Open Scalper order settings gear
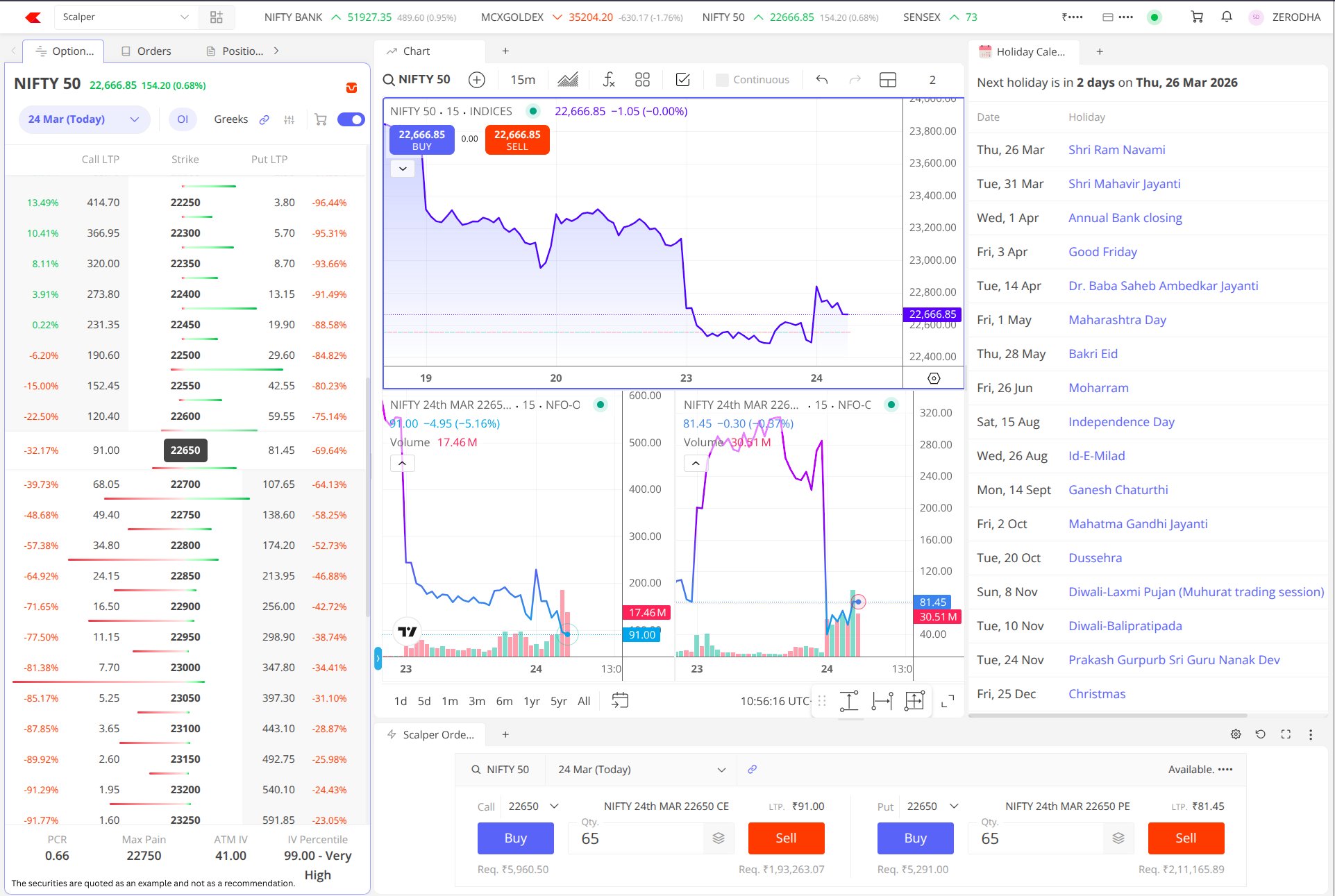1335x896 pixels. click(1236, 734)
